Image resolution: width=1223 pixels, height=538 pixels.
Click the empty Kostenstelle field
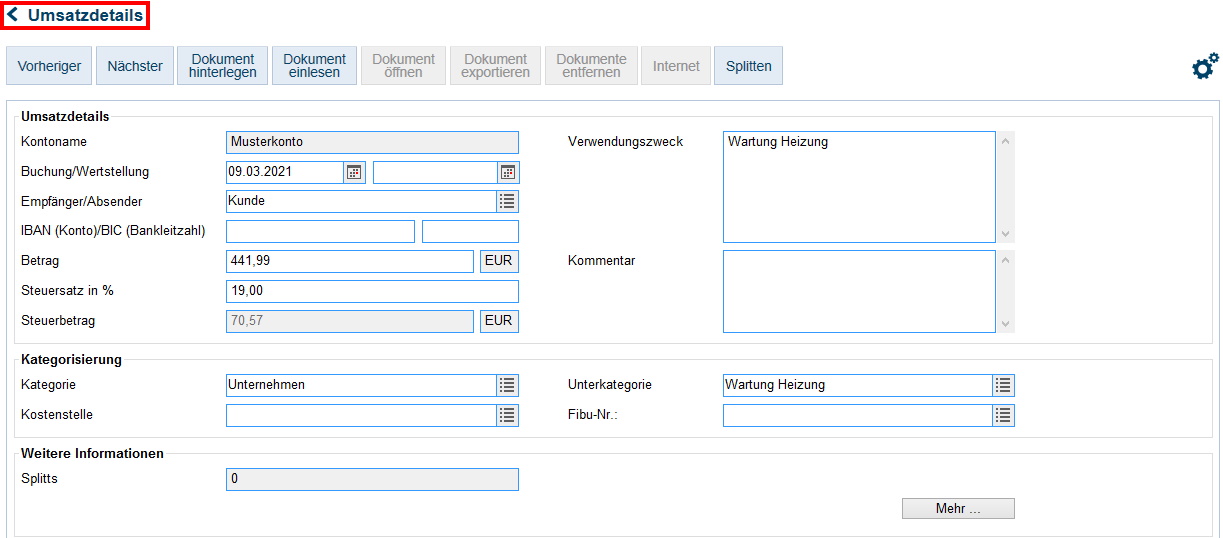coord(361,415)
